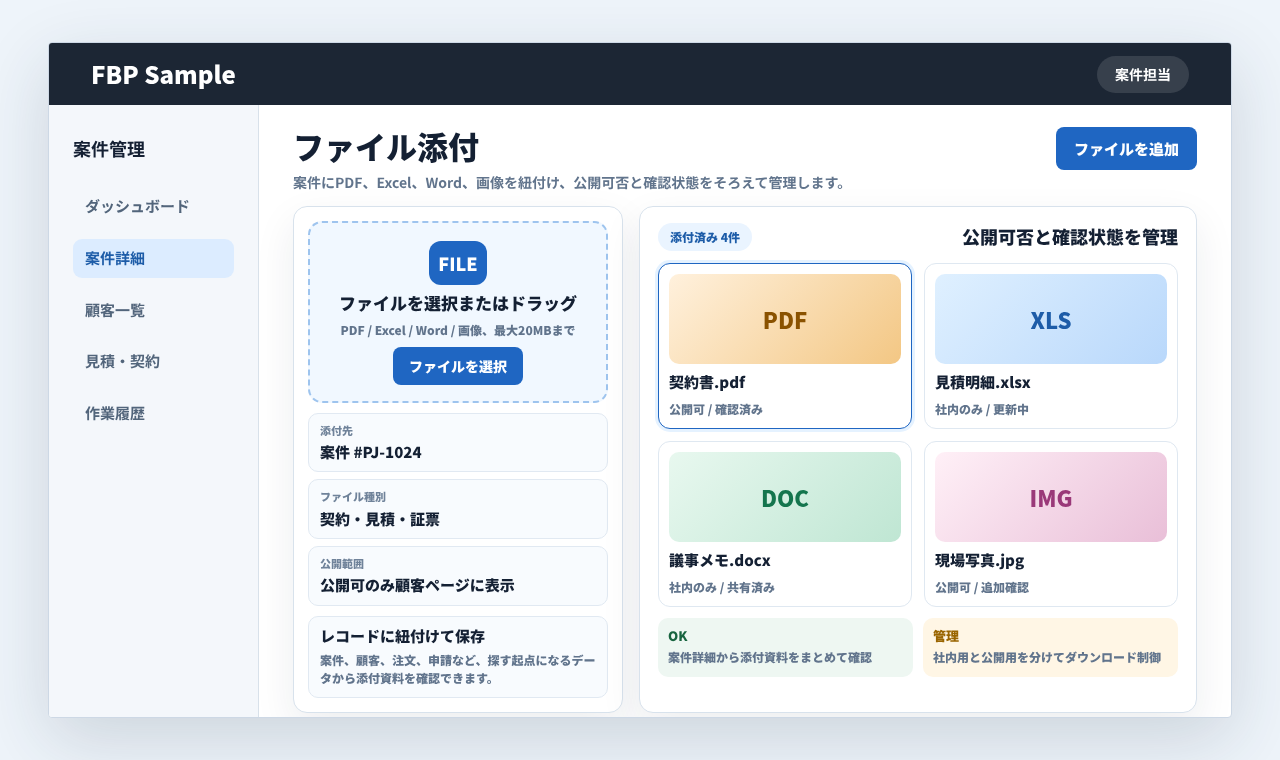This screenshot has height=760, width=1280.
Task: Select 案件詳細 in the sidebar
Action: (153, 258)
